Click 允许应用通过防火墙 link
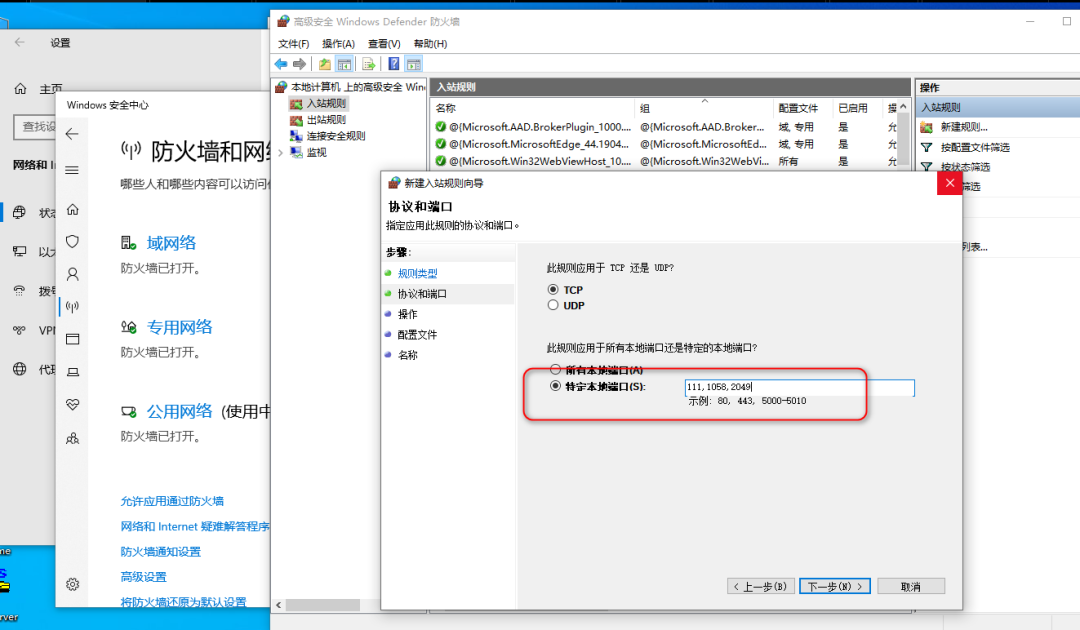Image resolution: width=1080 pixels, height=630 pixels. (172, 501)
